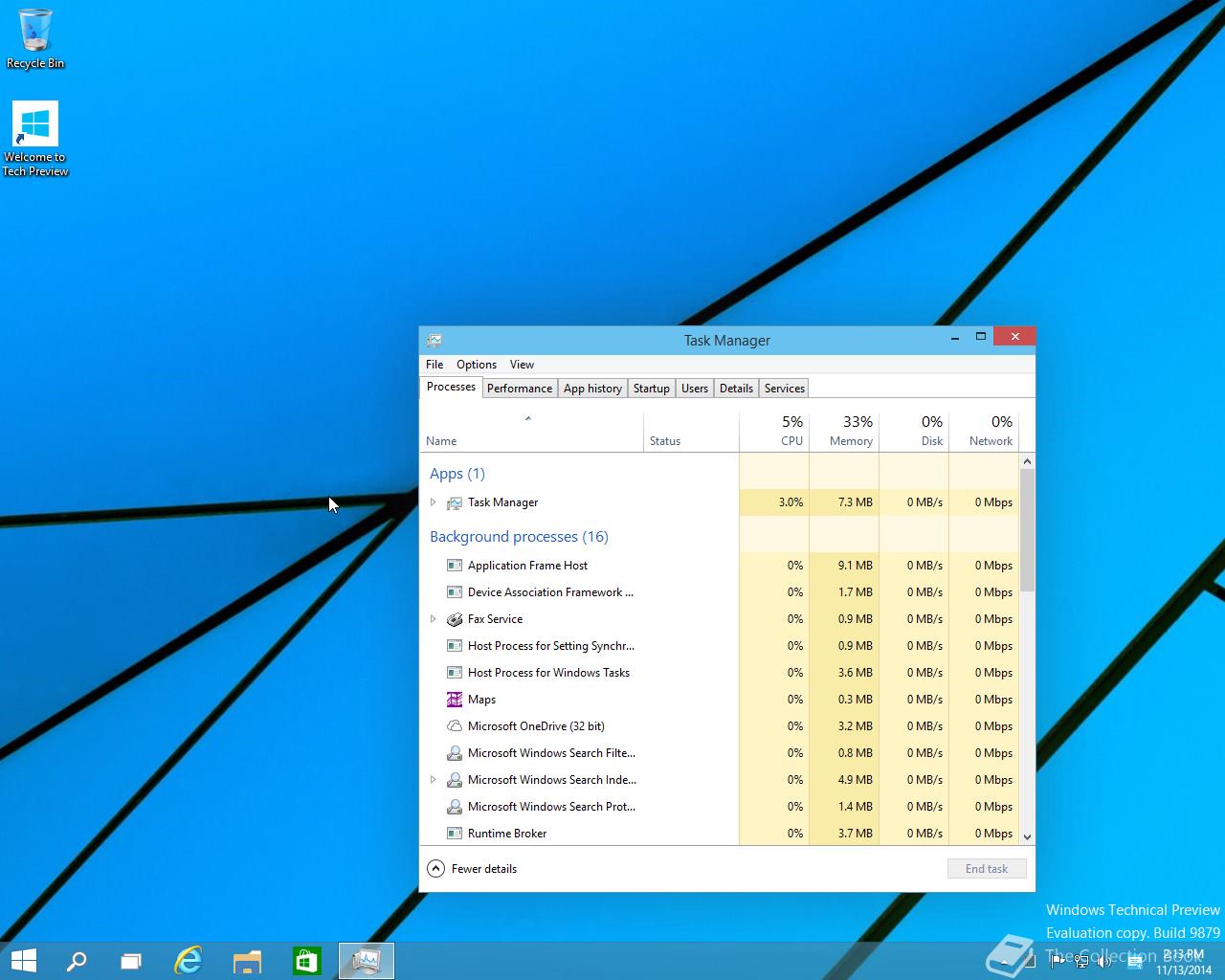Screen dimensions: 1225x980
Task: Open the Start menu
Action: [24, 960]
